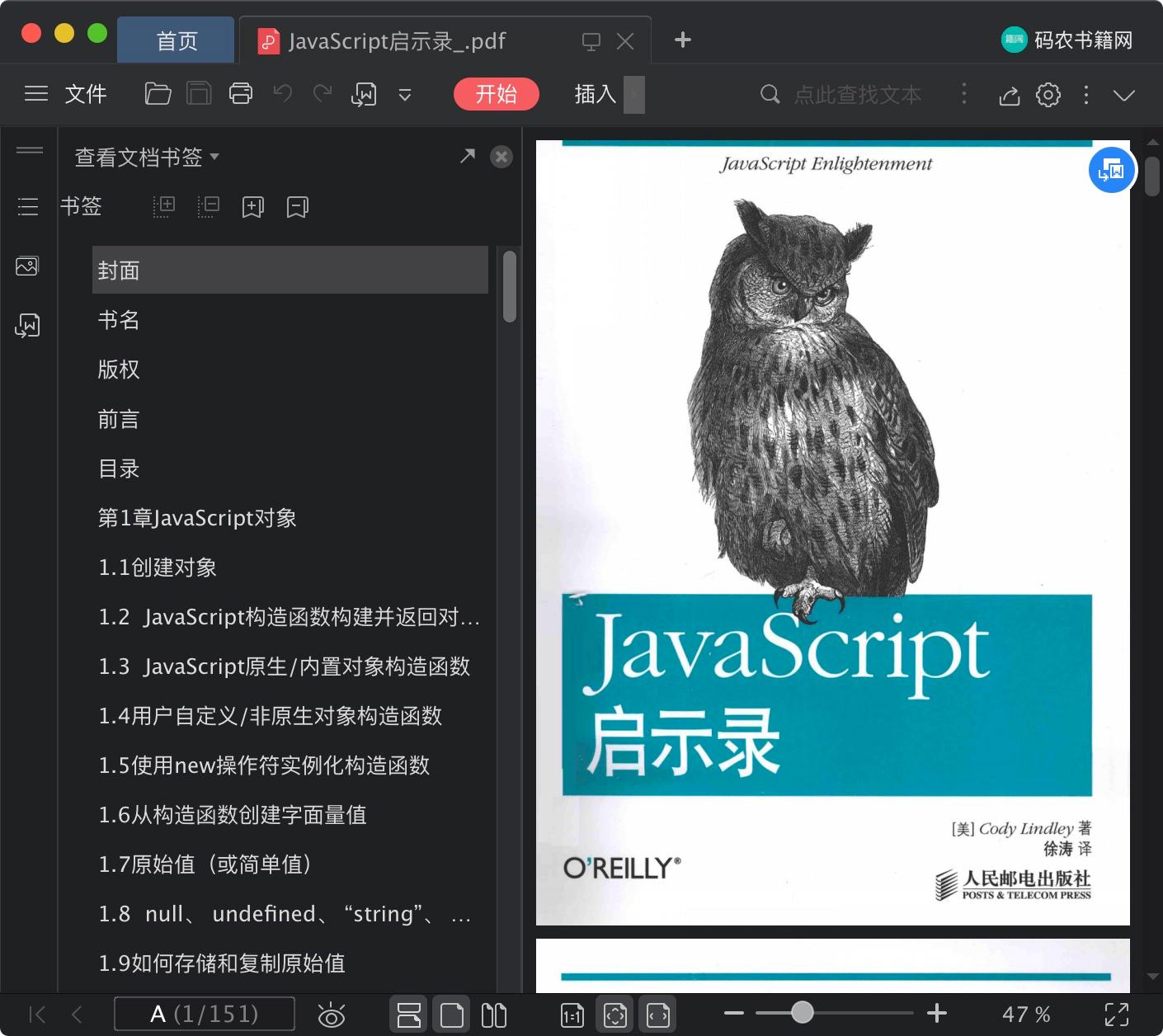This screenshot has width=1163, height=1036.
Task: Open 查看文档书签 panel dropdown
Action: coord(147,157)
